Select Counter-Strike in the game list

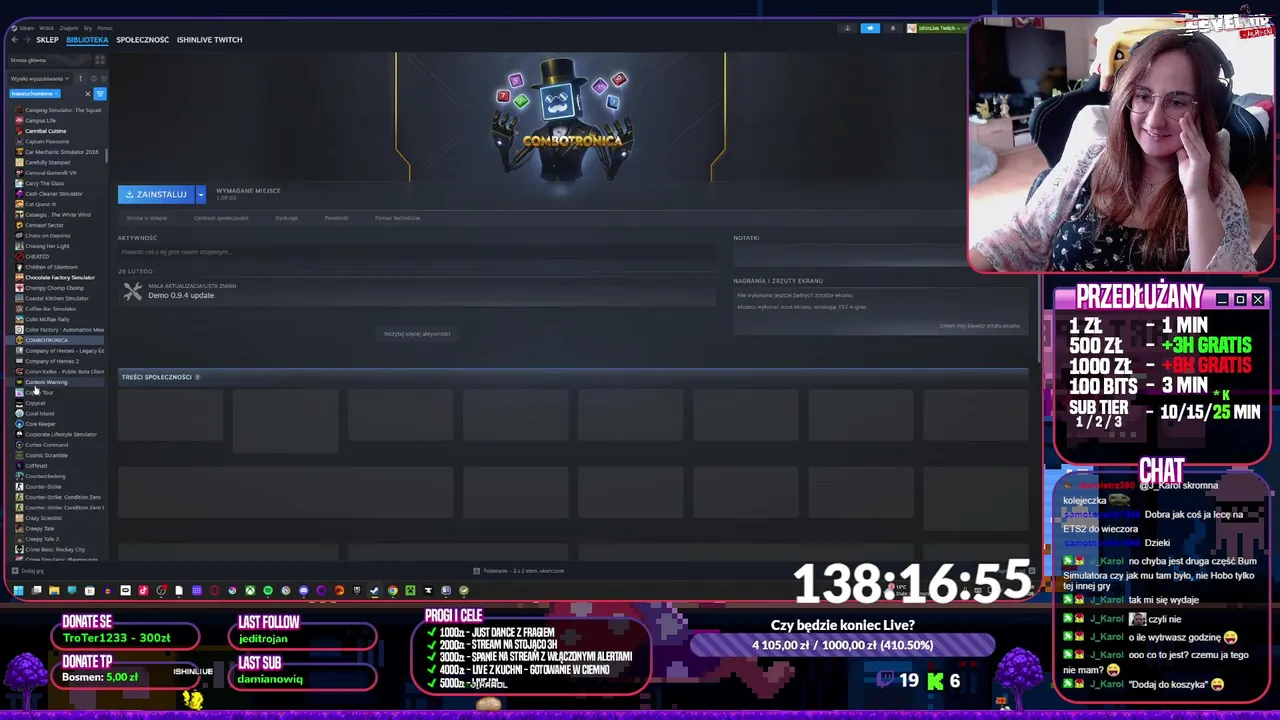click(43, 486)
